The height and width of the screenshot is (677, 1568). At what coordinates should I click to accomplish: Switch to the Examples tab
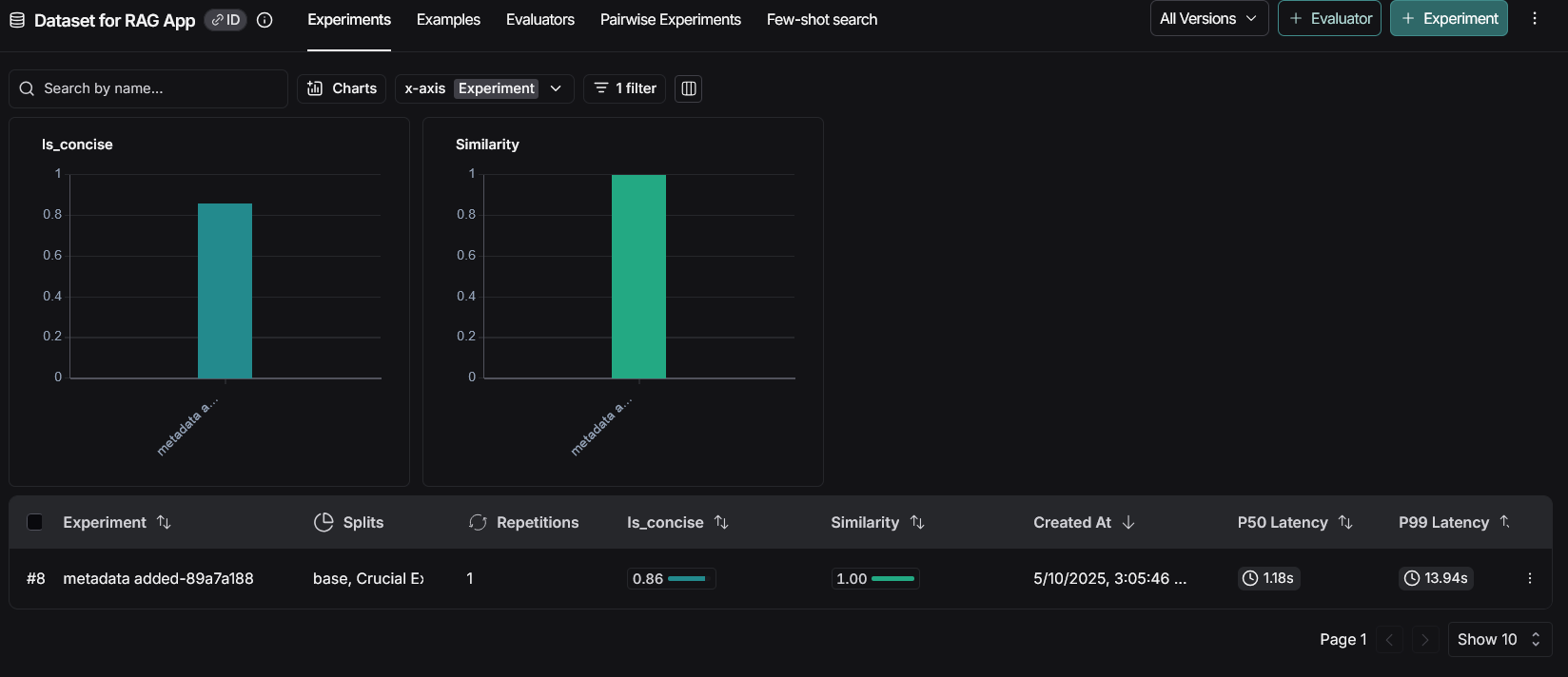(448, 20)
